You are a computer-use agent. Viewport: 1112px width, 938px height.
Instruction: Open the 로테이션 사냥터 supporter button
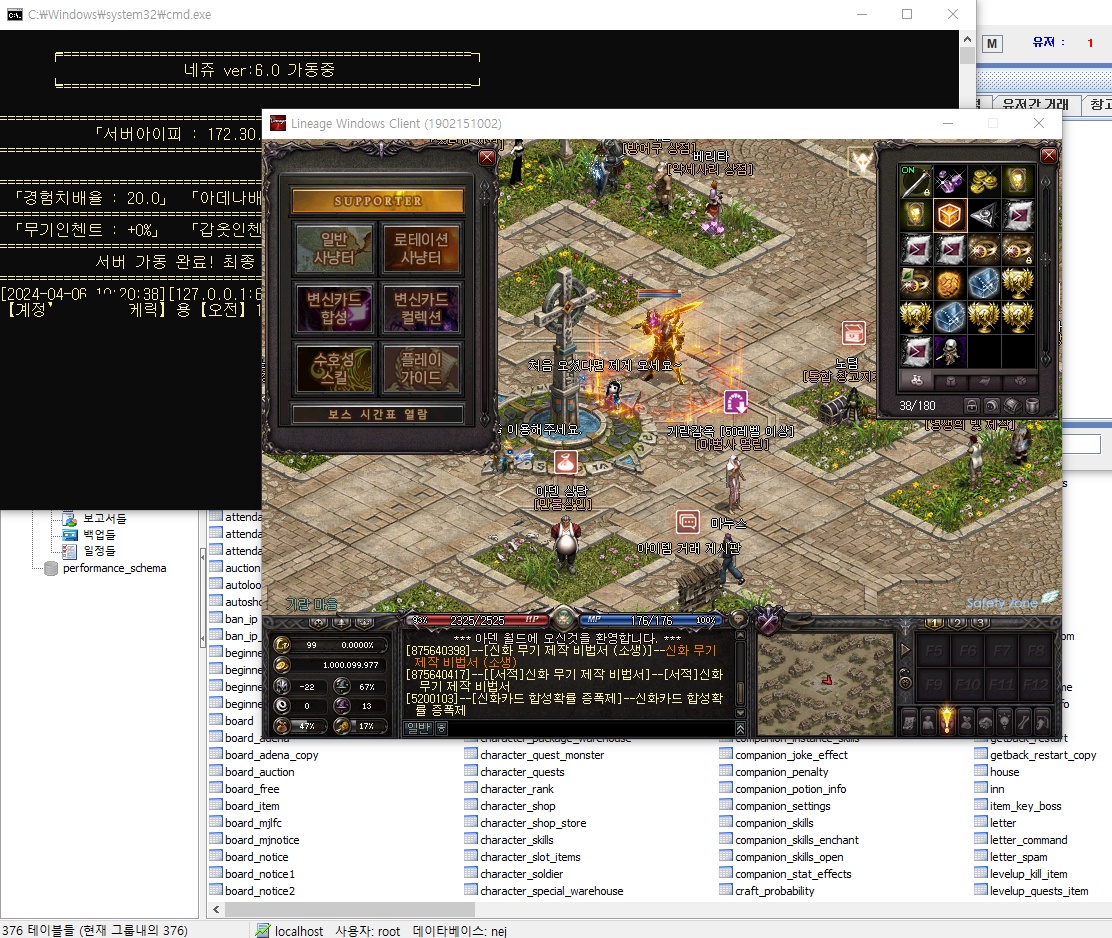coord(421,248)
